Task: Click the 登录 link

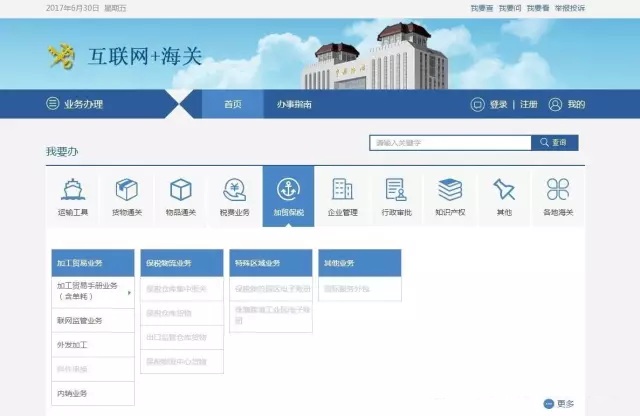Action: [498, 105]
